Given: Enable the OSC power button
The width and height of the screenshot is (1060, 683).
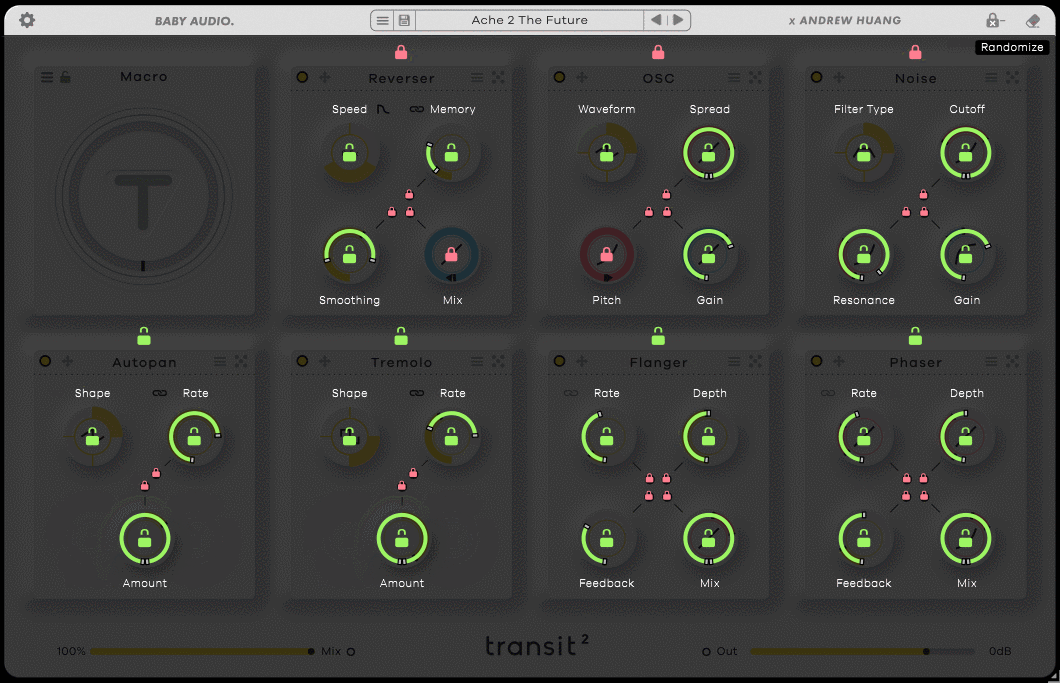Looking at the screenshot, I should (x=559, y=77).
